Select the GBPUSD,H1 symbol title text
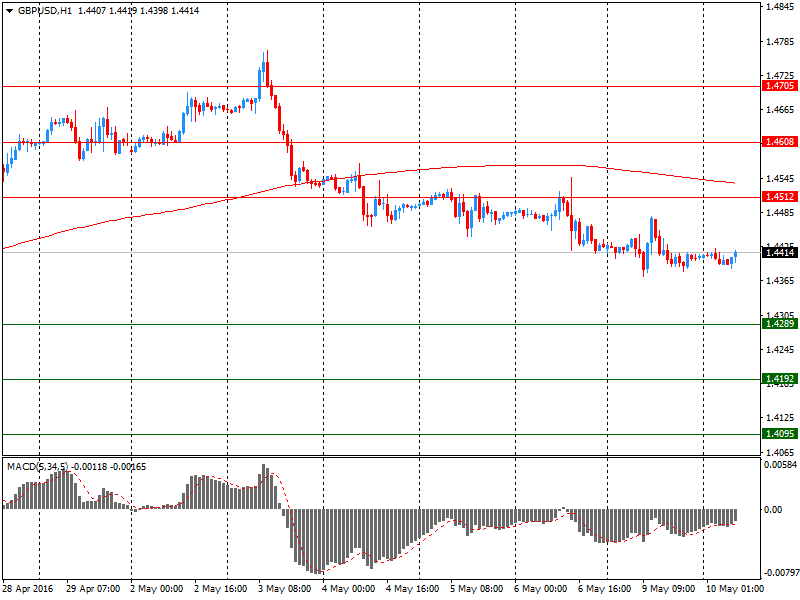Screen dimensions: 800x600 click(x=45, y=11)
